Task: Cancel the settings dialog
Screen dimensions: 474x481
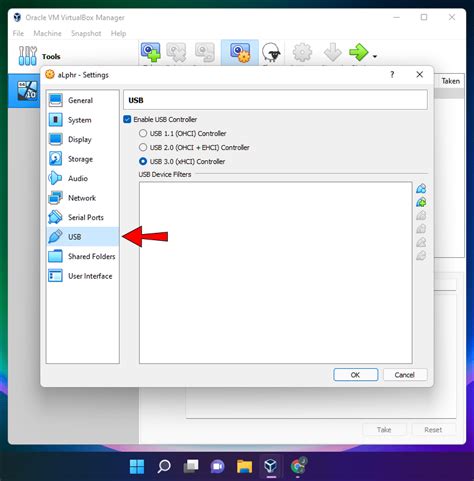Action: [x=405, y=375]
